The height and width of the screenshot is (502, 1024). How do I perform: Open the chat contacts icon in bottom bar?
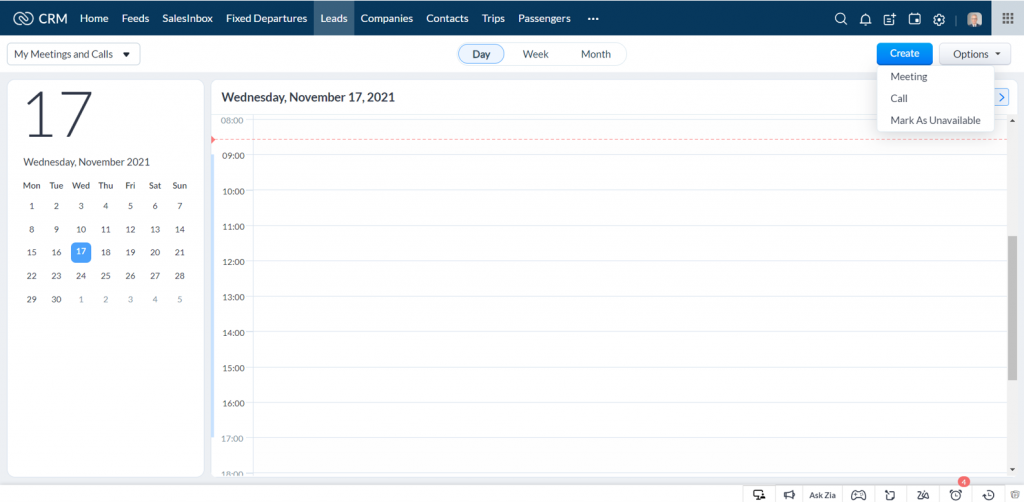pos(760,494)
